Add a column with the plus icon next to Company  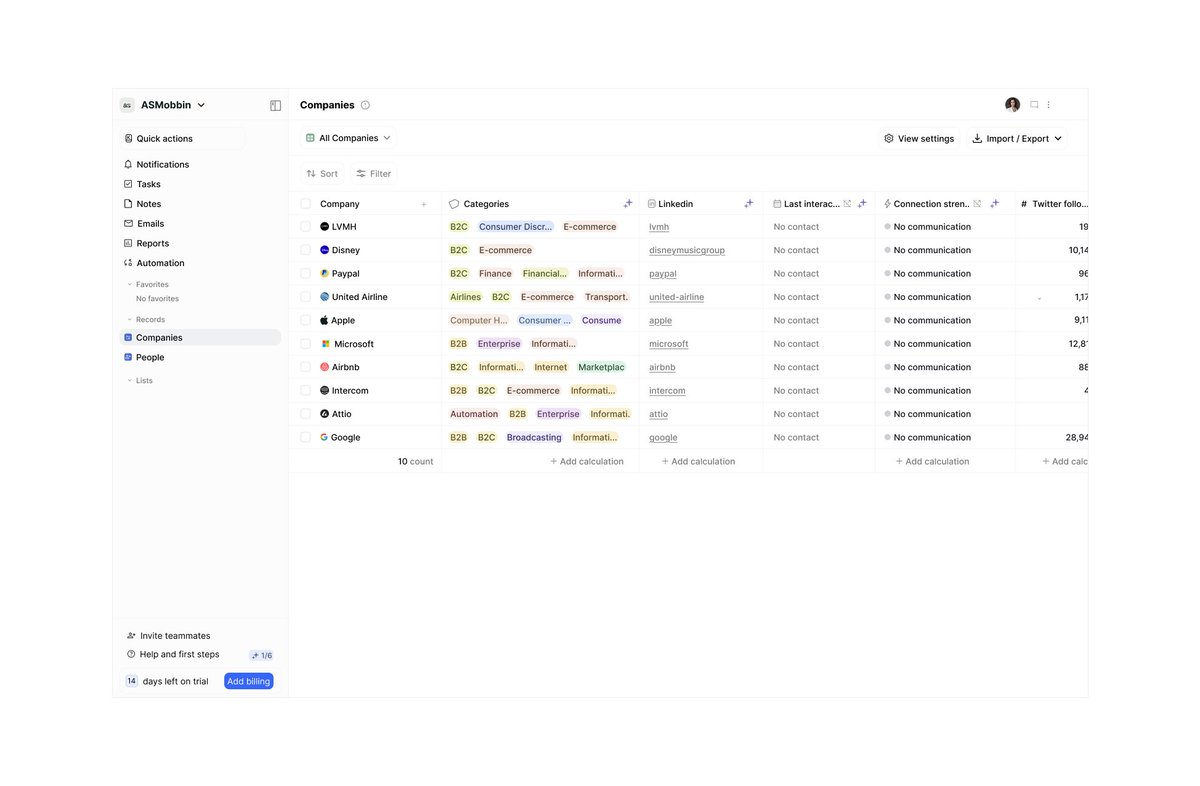click(x=424, y=204)
